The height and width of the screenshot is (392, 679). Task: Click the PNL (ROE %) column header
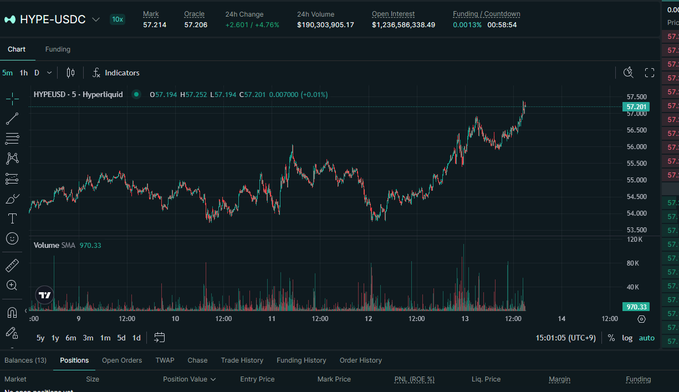tap(414, 379)
